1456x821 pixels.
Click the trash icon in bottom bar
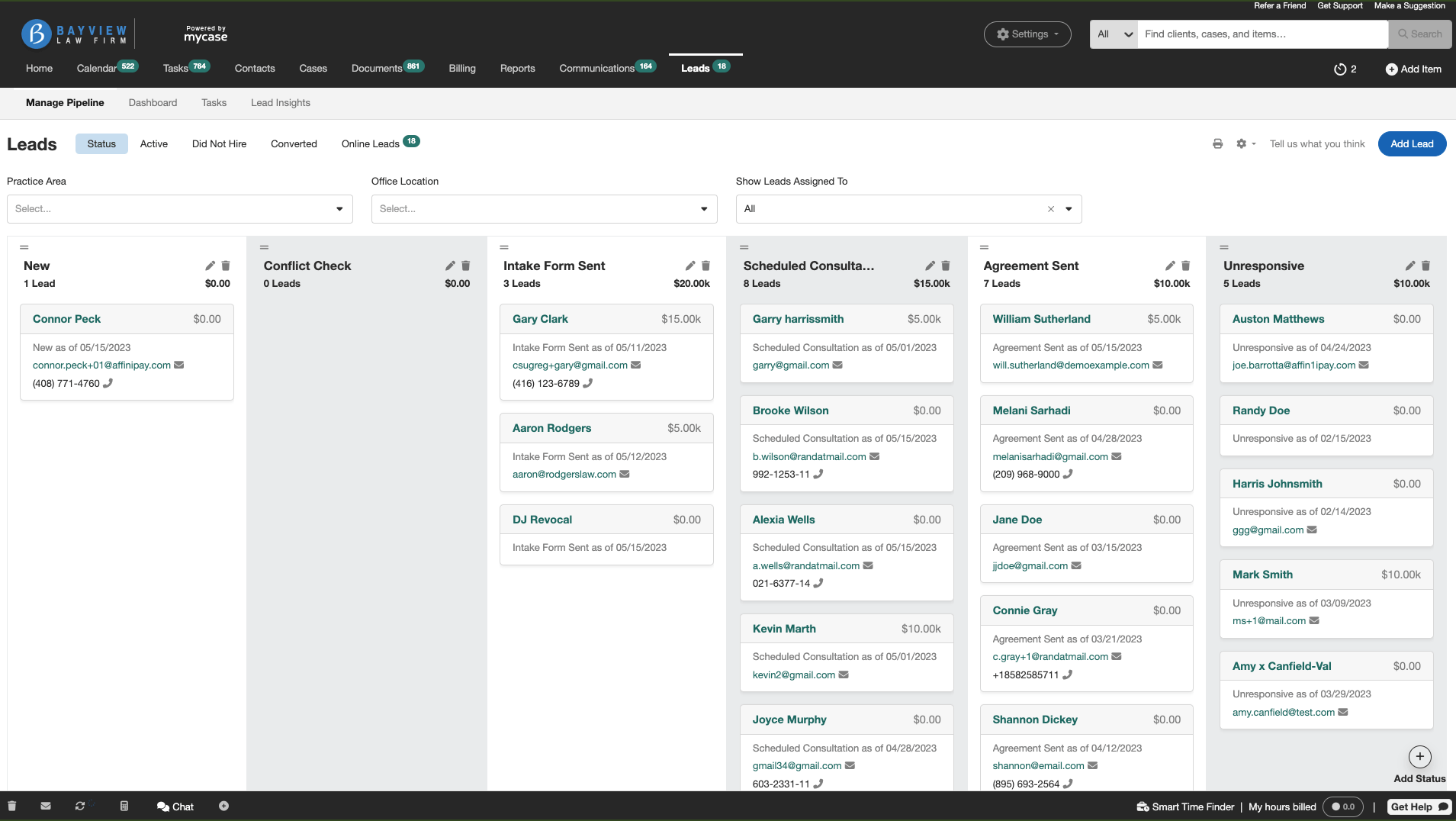click(x=12, y=806)
